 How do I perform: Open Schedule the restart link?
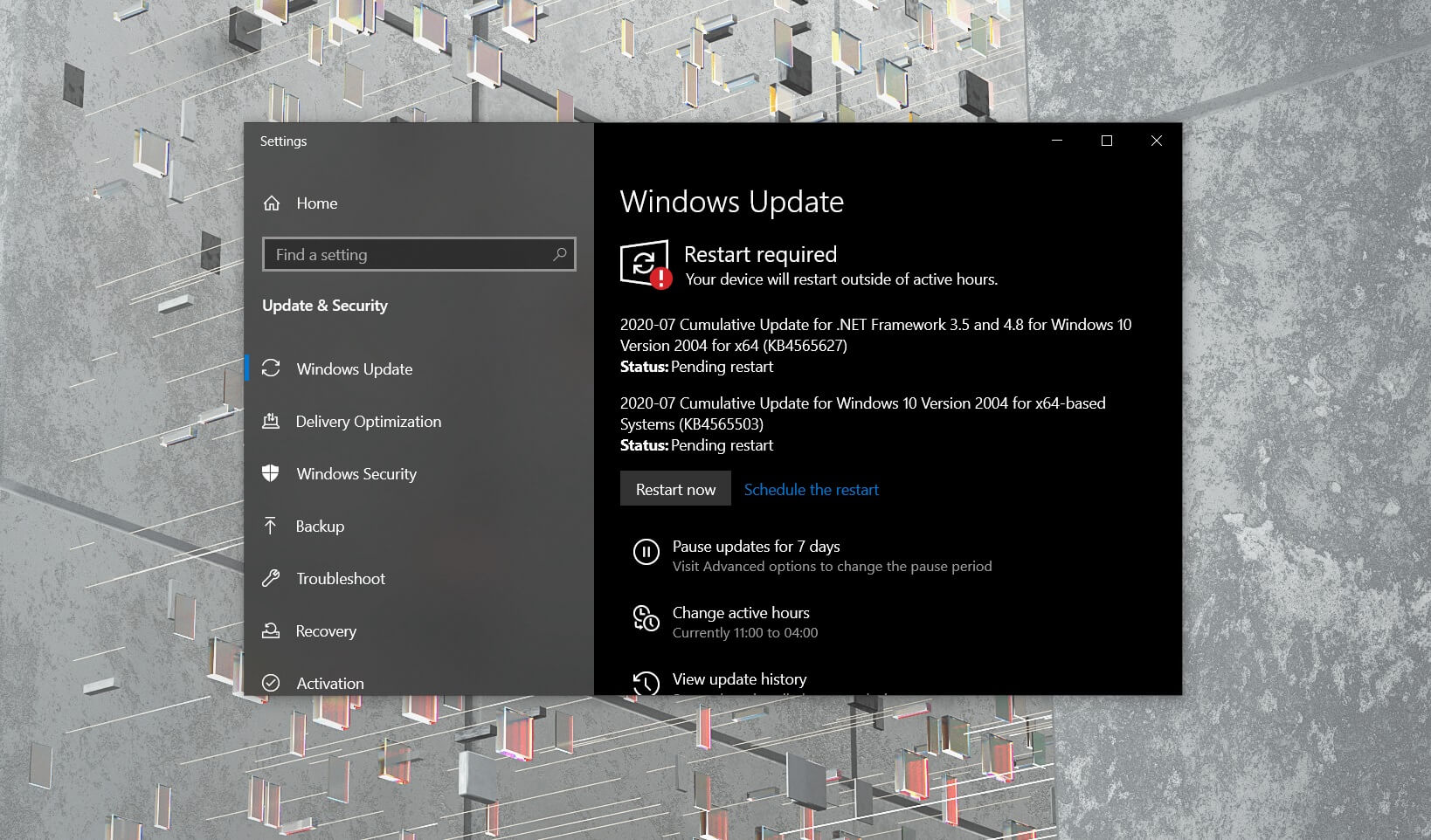(x=811, y=489)
